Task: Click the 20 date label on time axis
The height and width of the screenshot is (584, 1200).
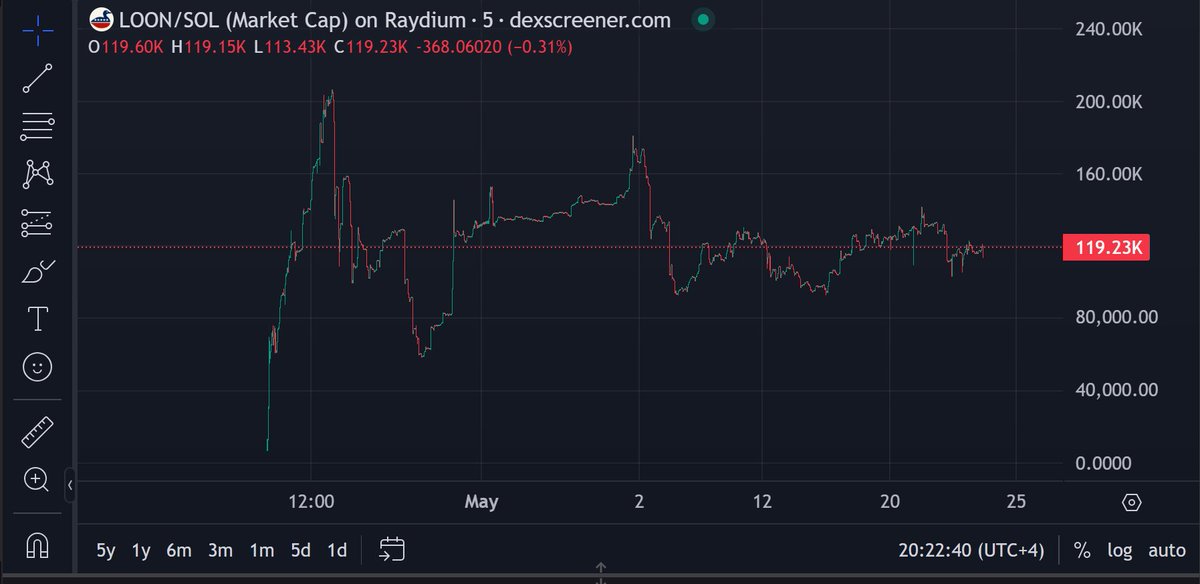Action: tap(890, 501)
